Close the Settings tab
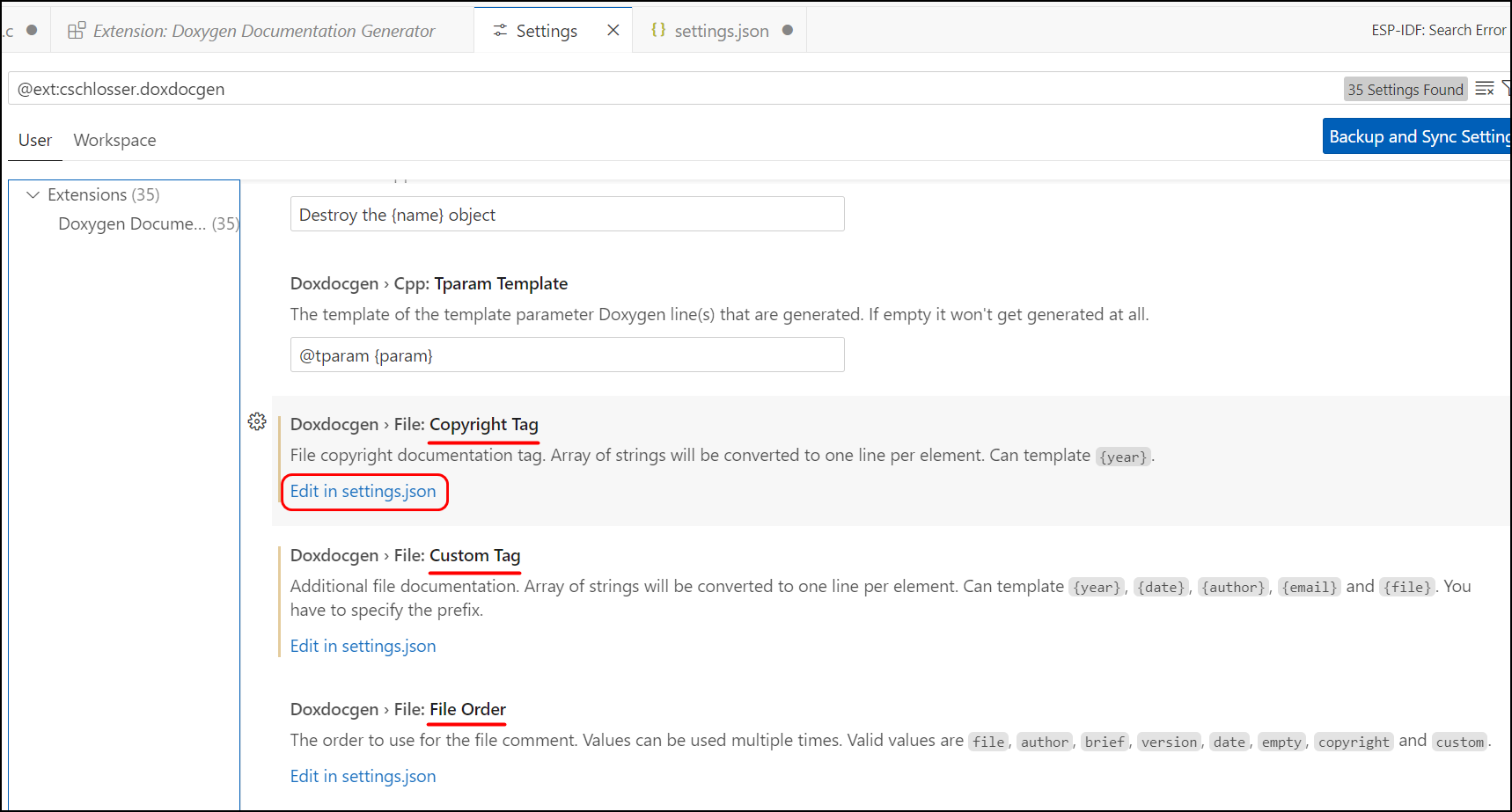 pos(613,29)
